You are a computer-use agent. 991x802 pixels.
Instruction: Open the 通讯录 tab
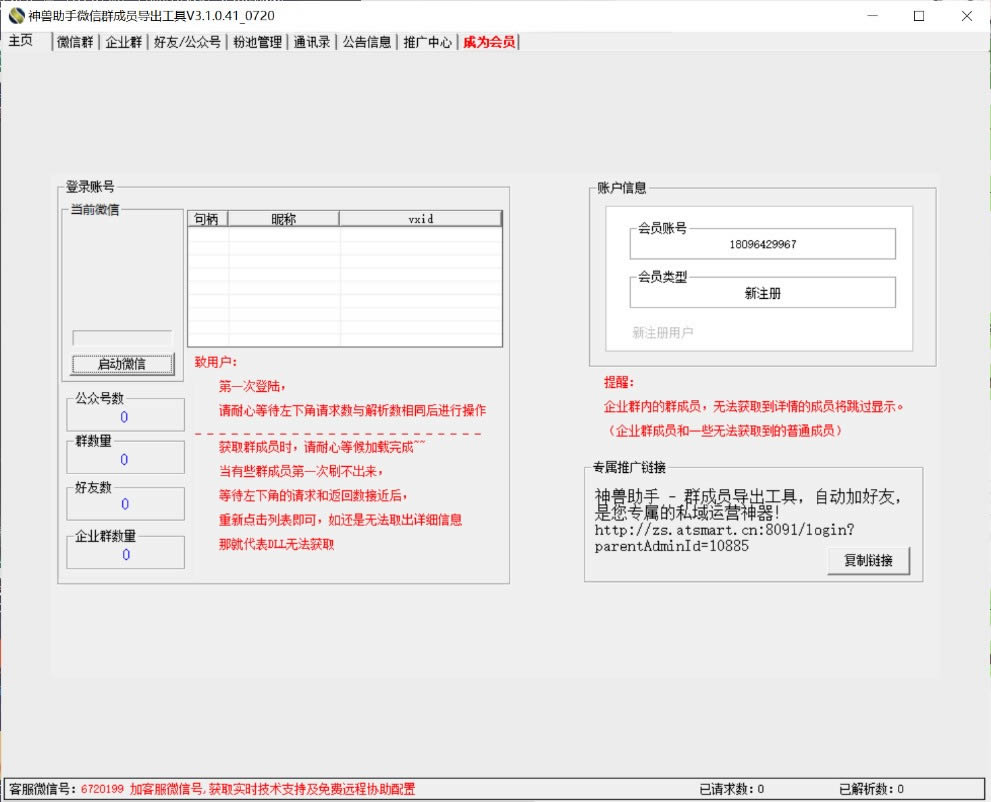pyautogui.click(x=312, y=42)
